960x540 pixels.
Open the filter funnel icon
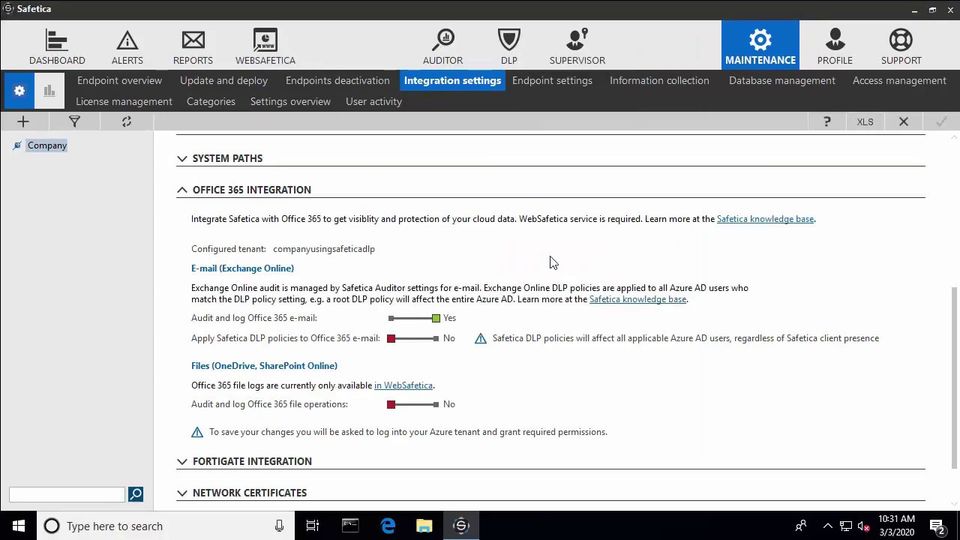(x=74, y=121)
